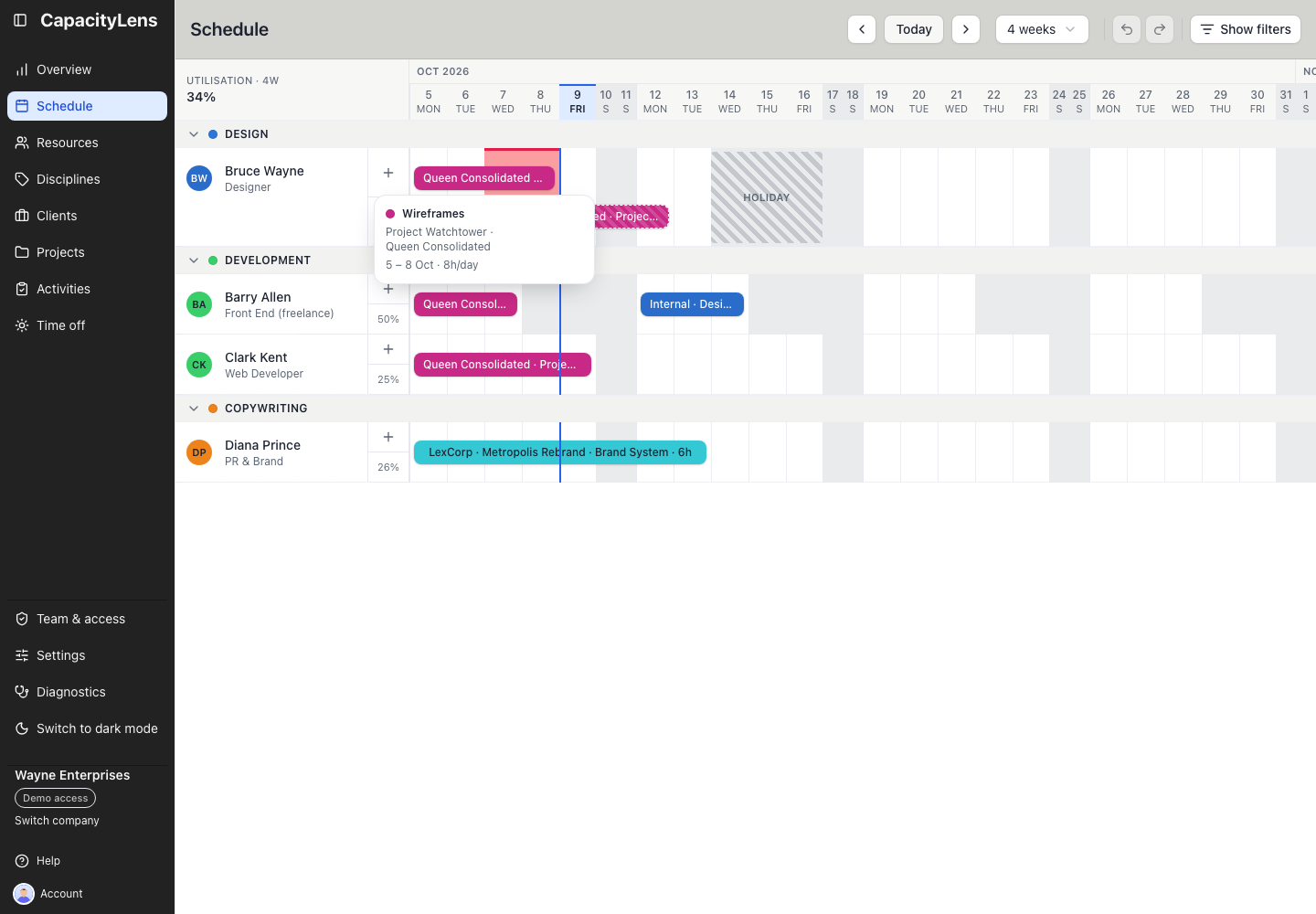Click the Design blue color dot
The width and height of the screenshot is (1316, 914).
(x=213, y=134)
